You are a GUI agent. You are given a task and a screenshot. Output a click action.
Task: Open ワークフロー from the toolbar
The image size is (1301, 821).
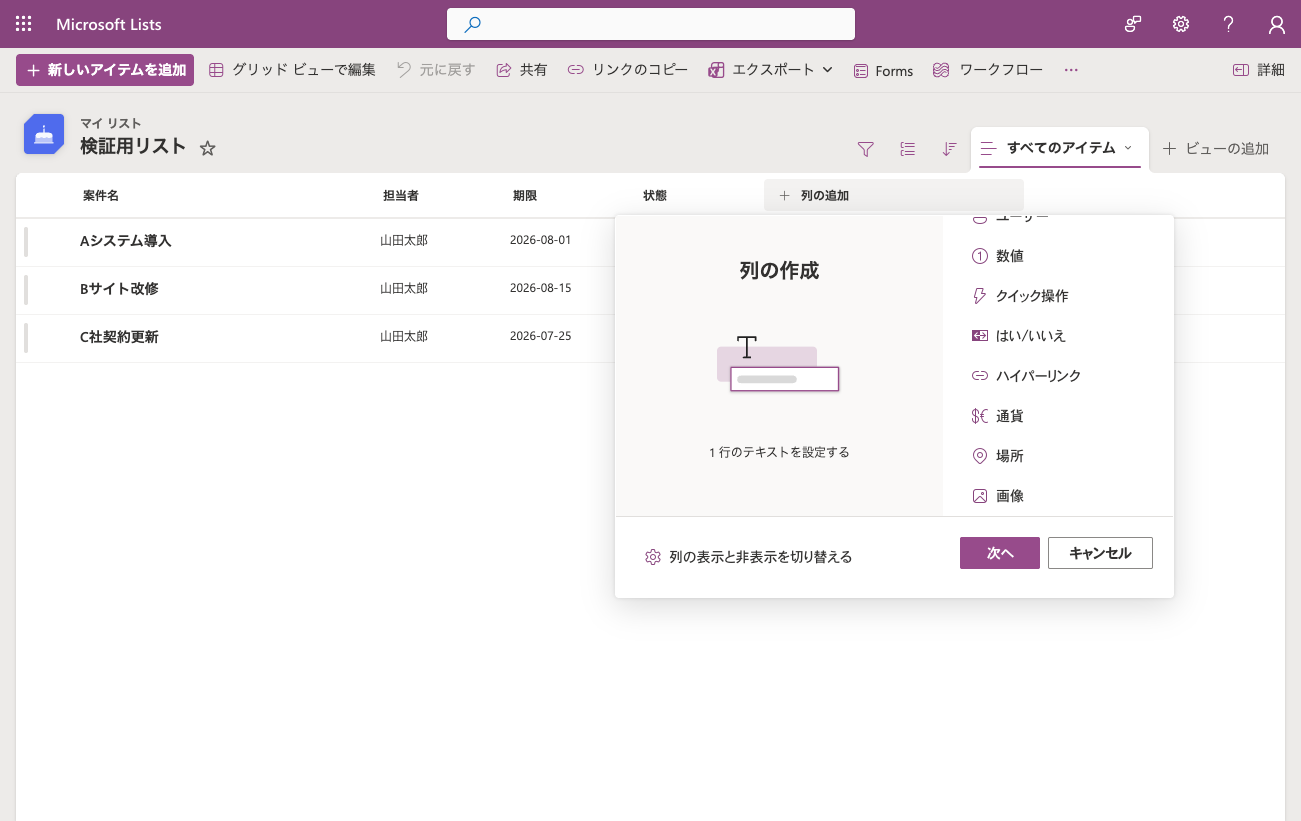[x=988, y=70]
